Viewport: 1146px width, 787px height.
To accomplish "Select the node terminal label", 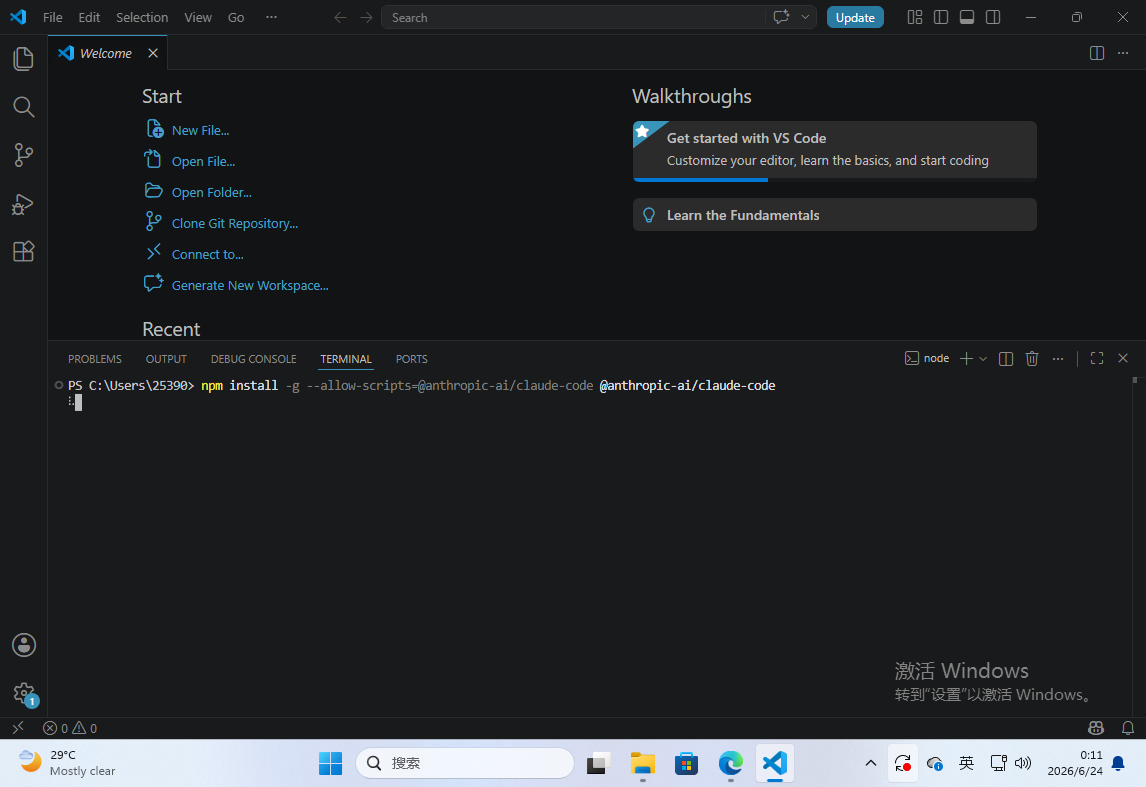I will (927, 358).
